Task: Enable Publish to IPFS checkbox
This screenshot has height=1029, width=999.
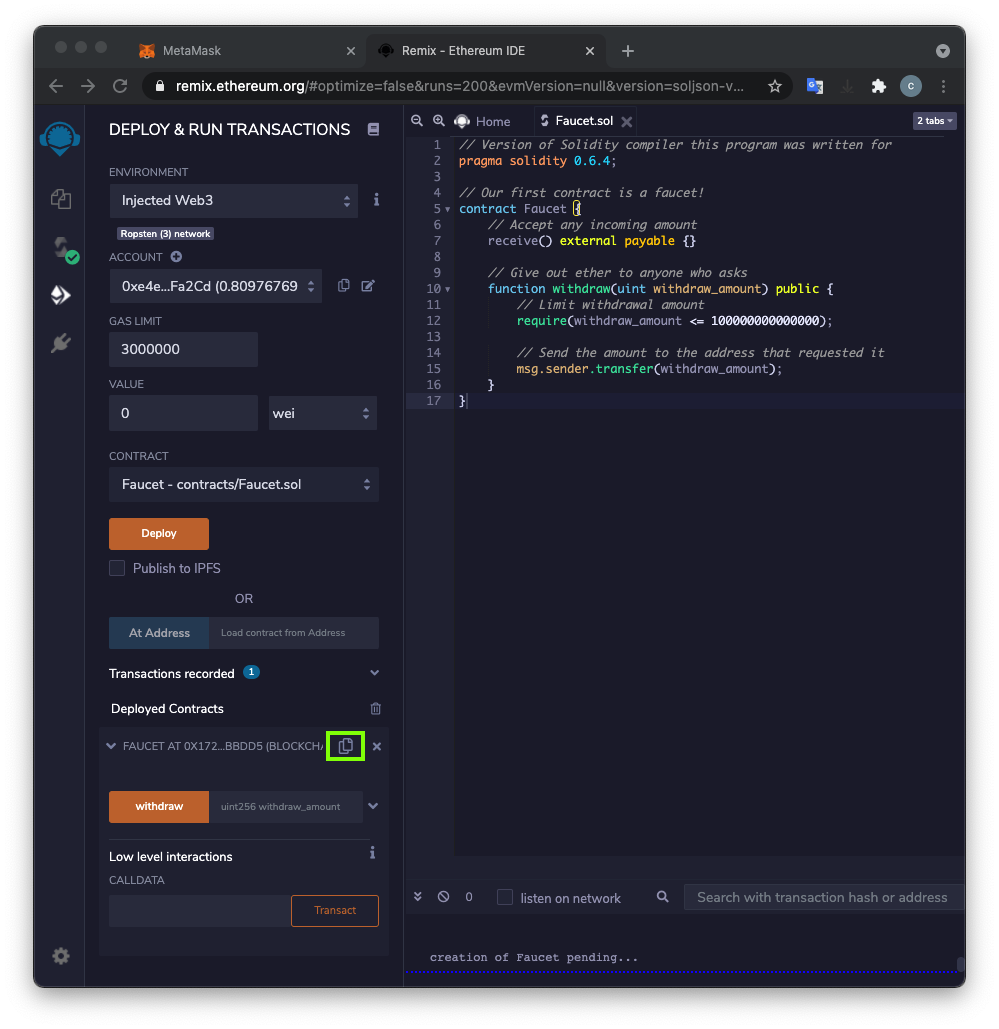Action: (x=117, y=568)
